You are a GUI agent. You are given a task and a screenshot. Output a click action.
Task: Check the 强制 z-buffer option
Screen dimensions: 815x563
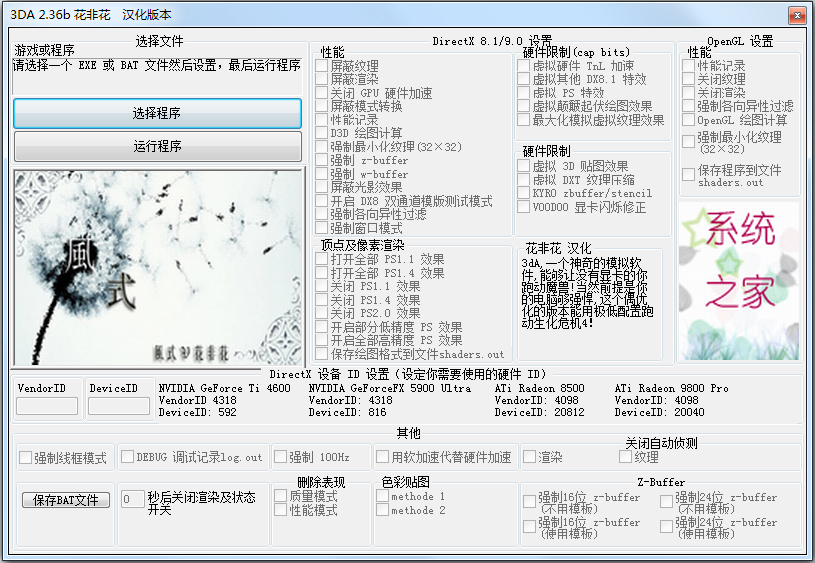tap(323, 160)
